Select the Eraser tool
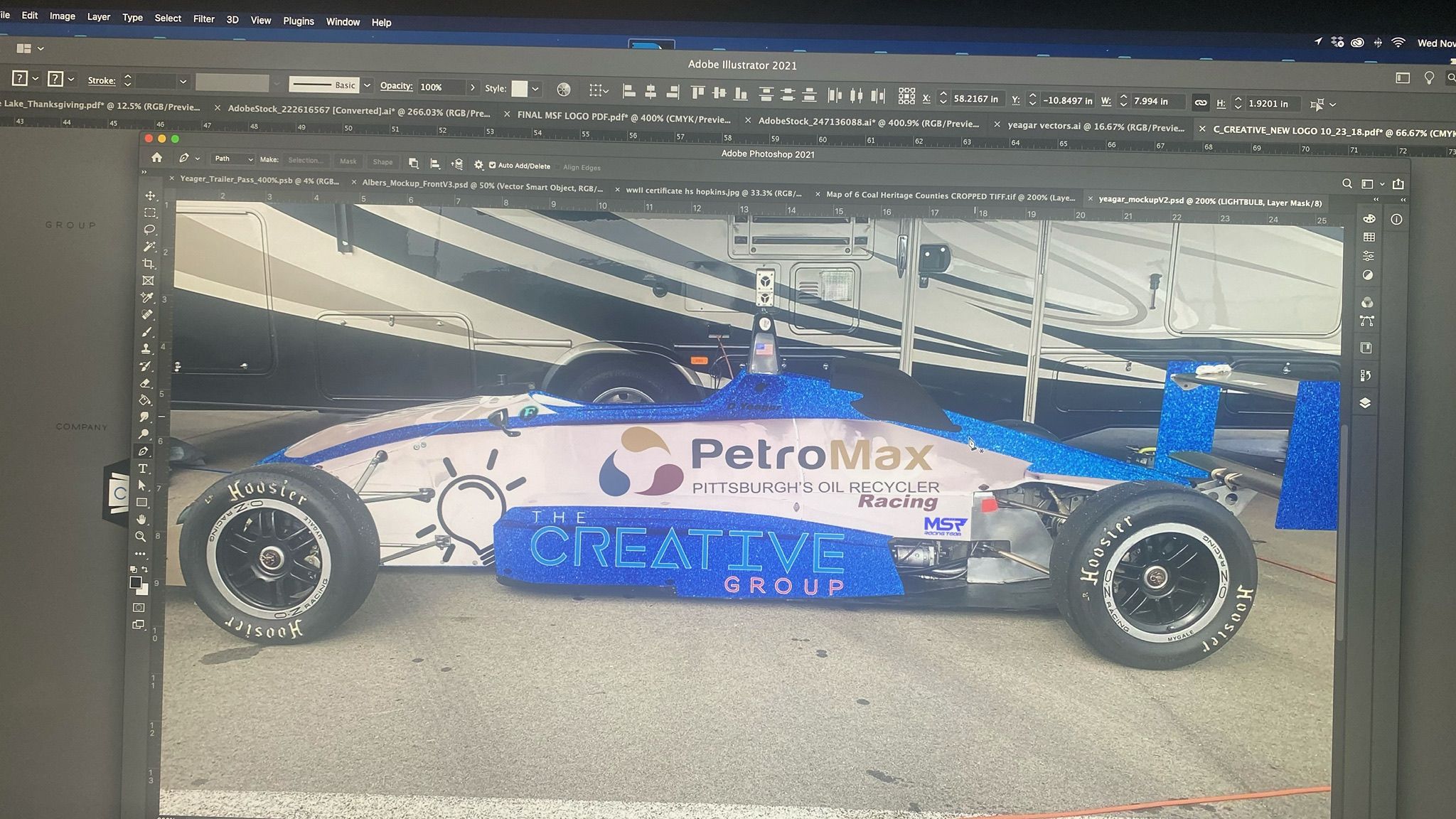 coord(146,383)
